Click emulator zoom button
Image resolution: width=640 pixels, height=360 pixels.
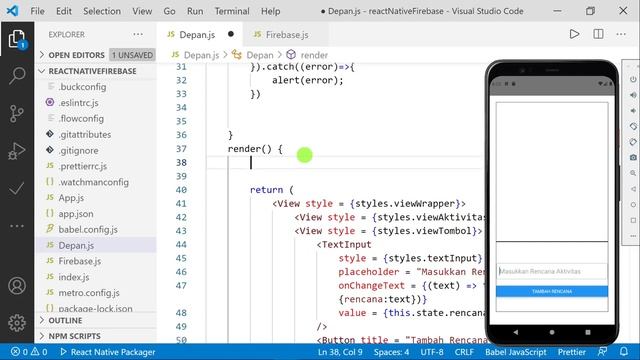coord(633,173)
